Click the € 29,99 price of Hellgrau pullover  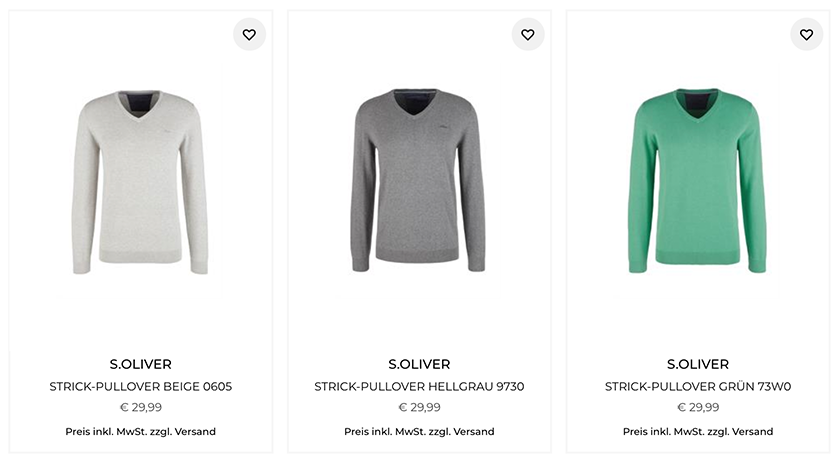419,408
